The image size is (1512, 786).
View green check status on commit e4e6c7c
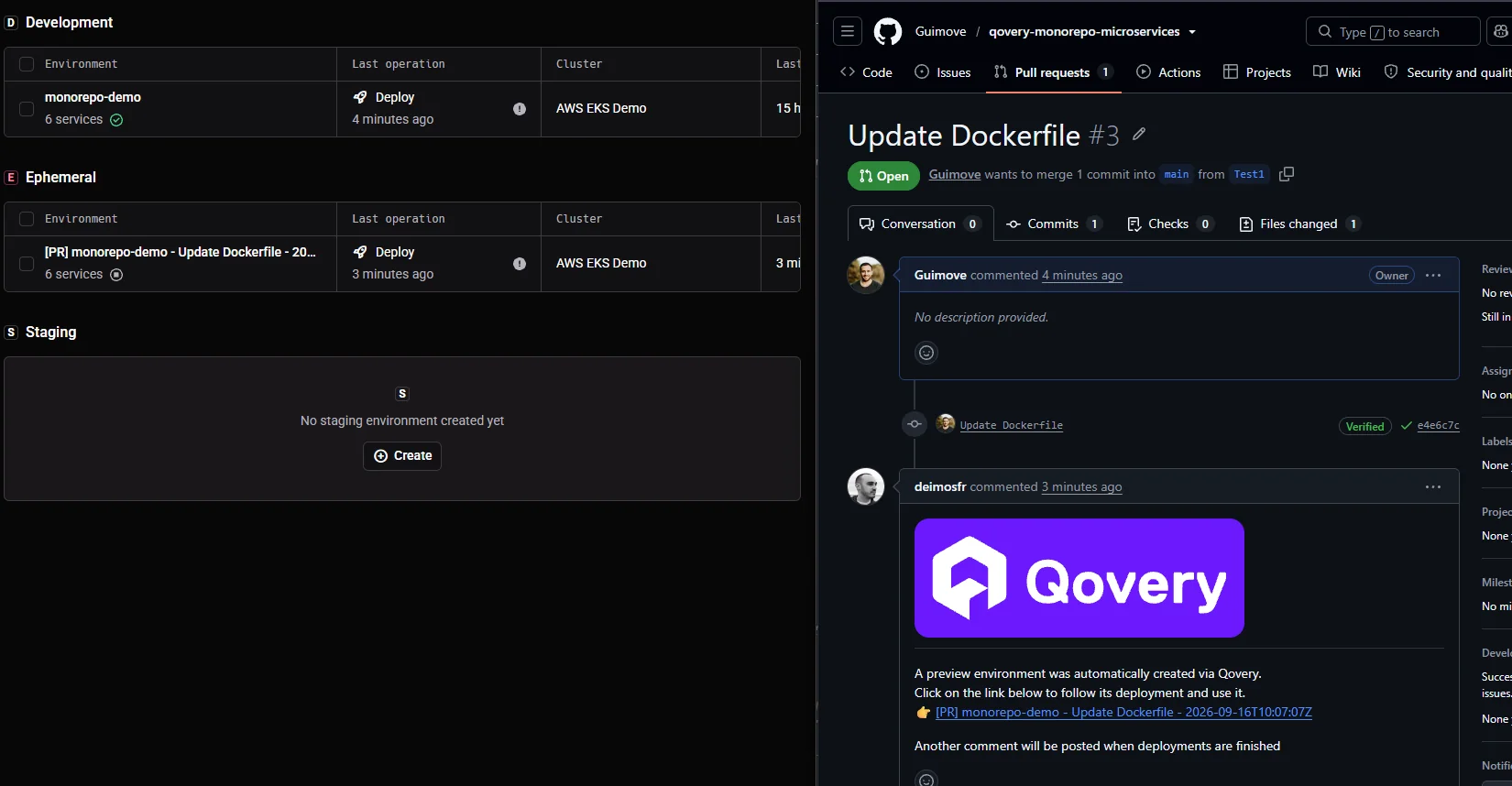click(1407, 425)
